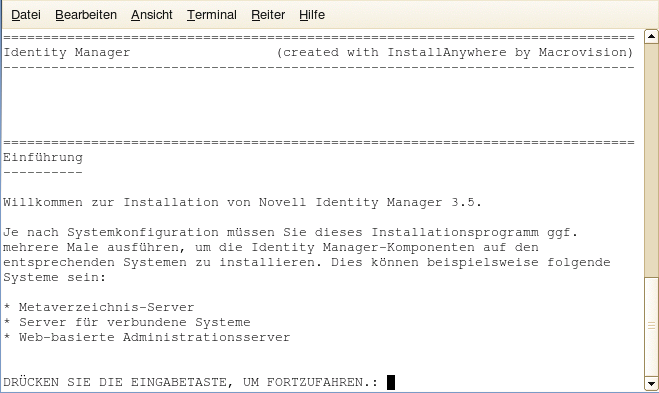Click the scrollbar up arrow
The image size is (659, 393).
tap(651, 37)
